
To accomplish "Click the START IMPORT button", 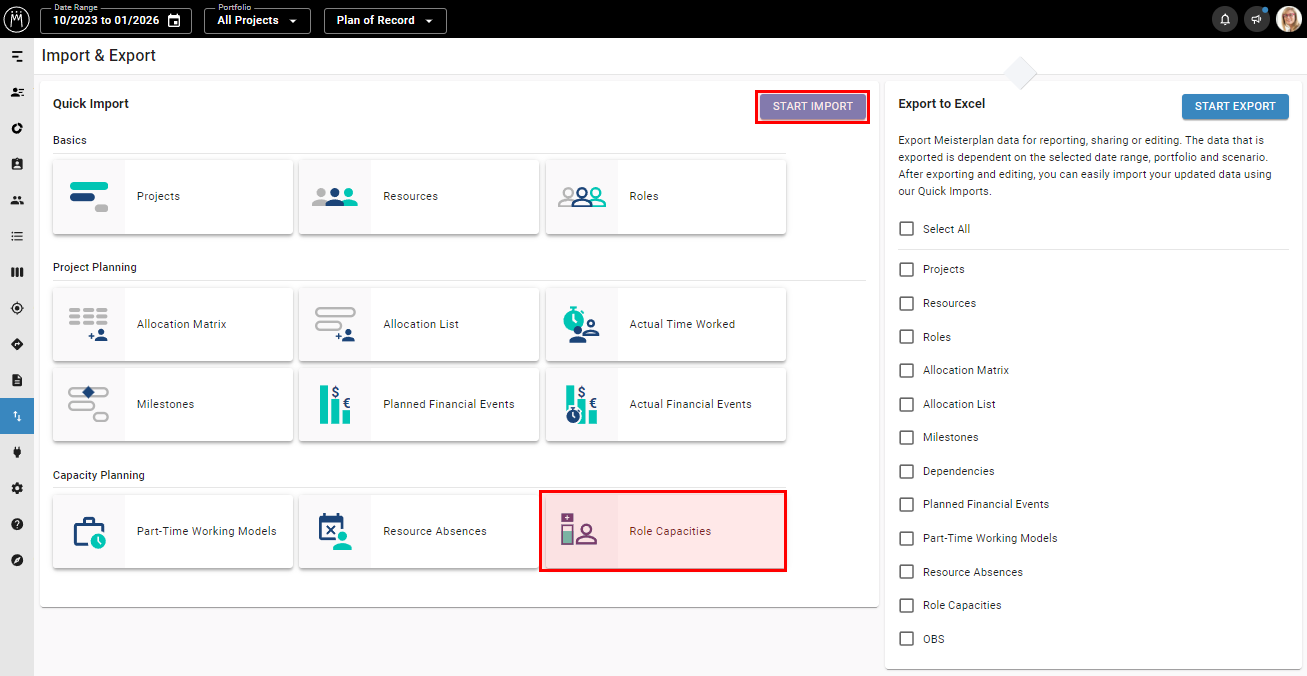I will [813, 107].
